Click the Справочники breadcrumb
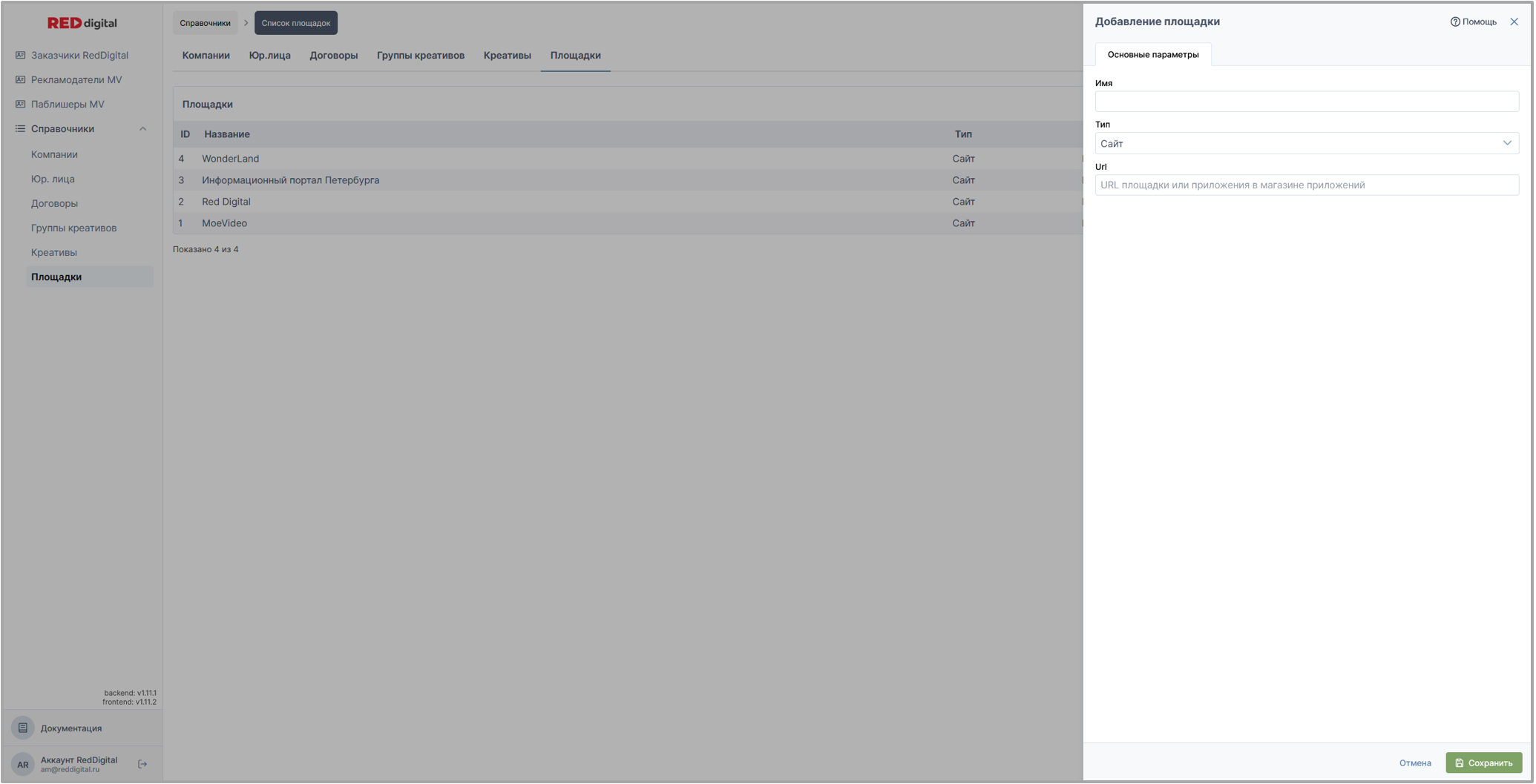Image resolution: width=1536 pixels, height=784 pixels. (205, 23)
